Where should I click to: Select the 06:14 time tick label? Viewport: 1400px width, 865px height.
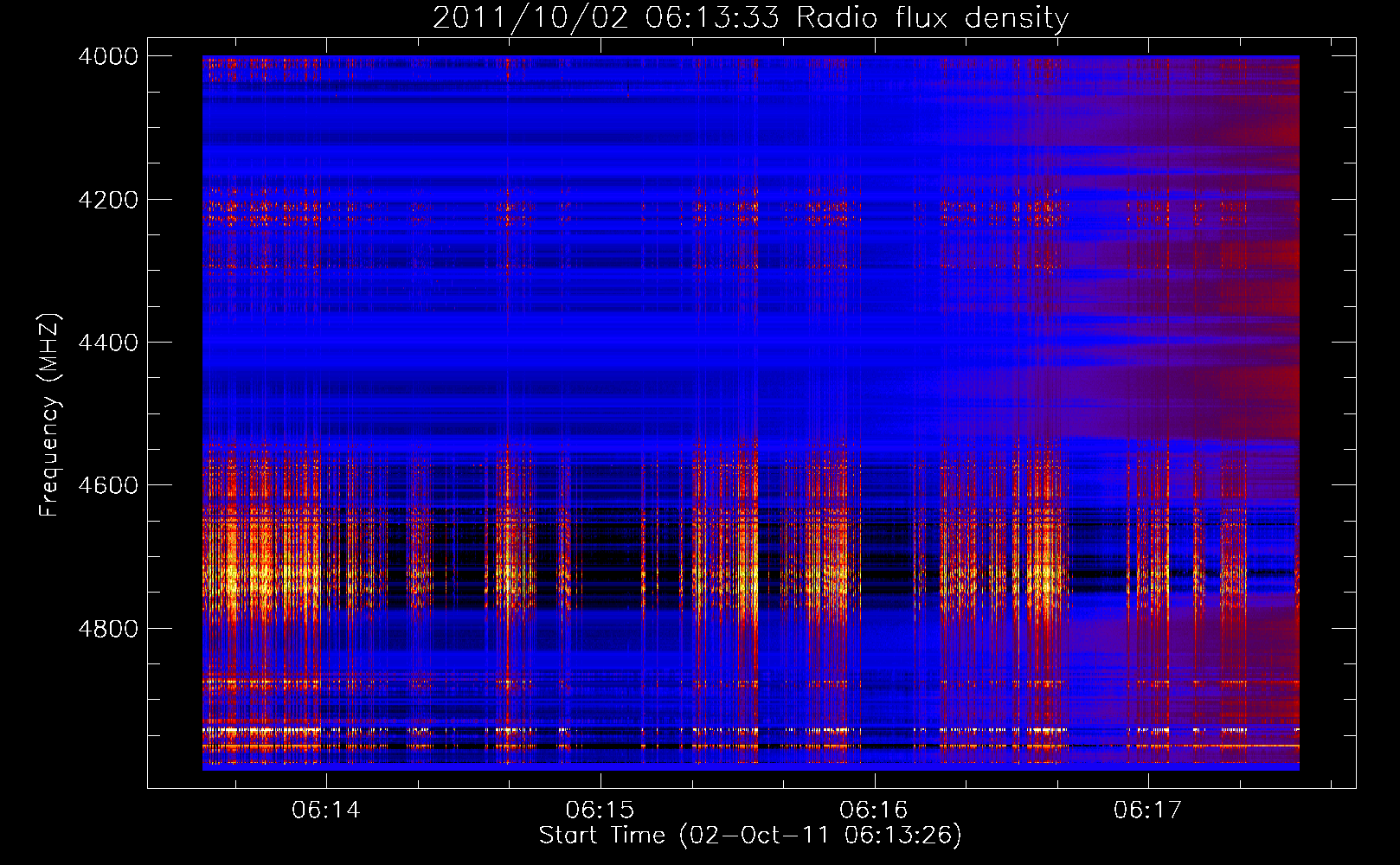point(326,811)
